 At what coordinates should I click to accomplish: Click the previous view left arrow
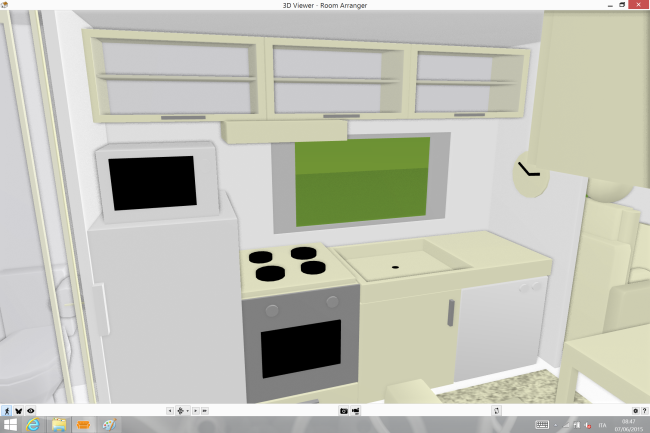pyautogui.click(x=169, y=411)
